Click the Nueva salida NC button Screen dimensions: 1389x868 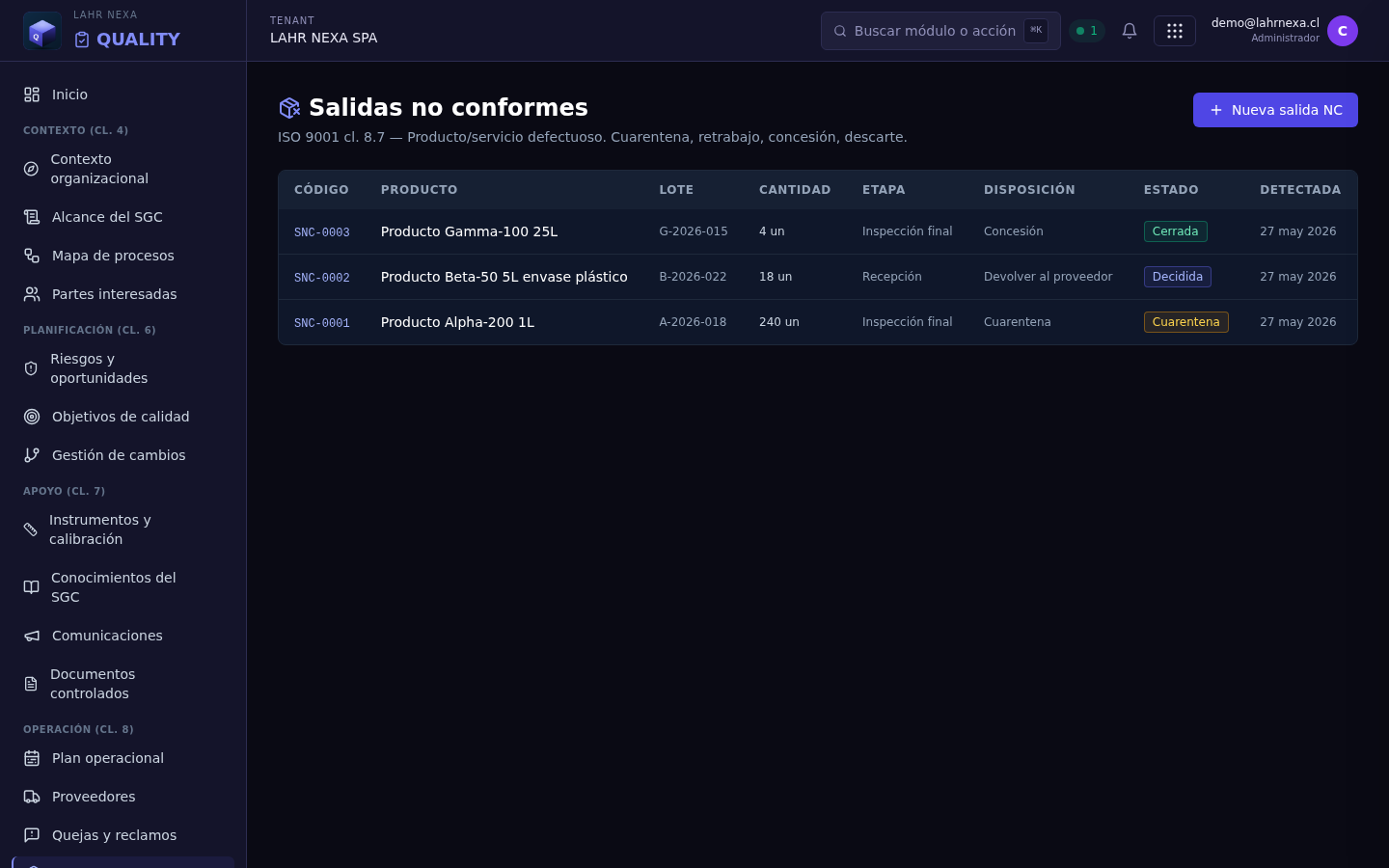pyautogui.click(x=1275, y=110)
